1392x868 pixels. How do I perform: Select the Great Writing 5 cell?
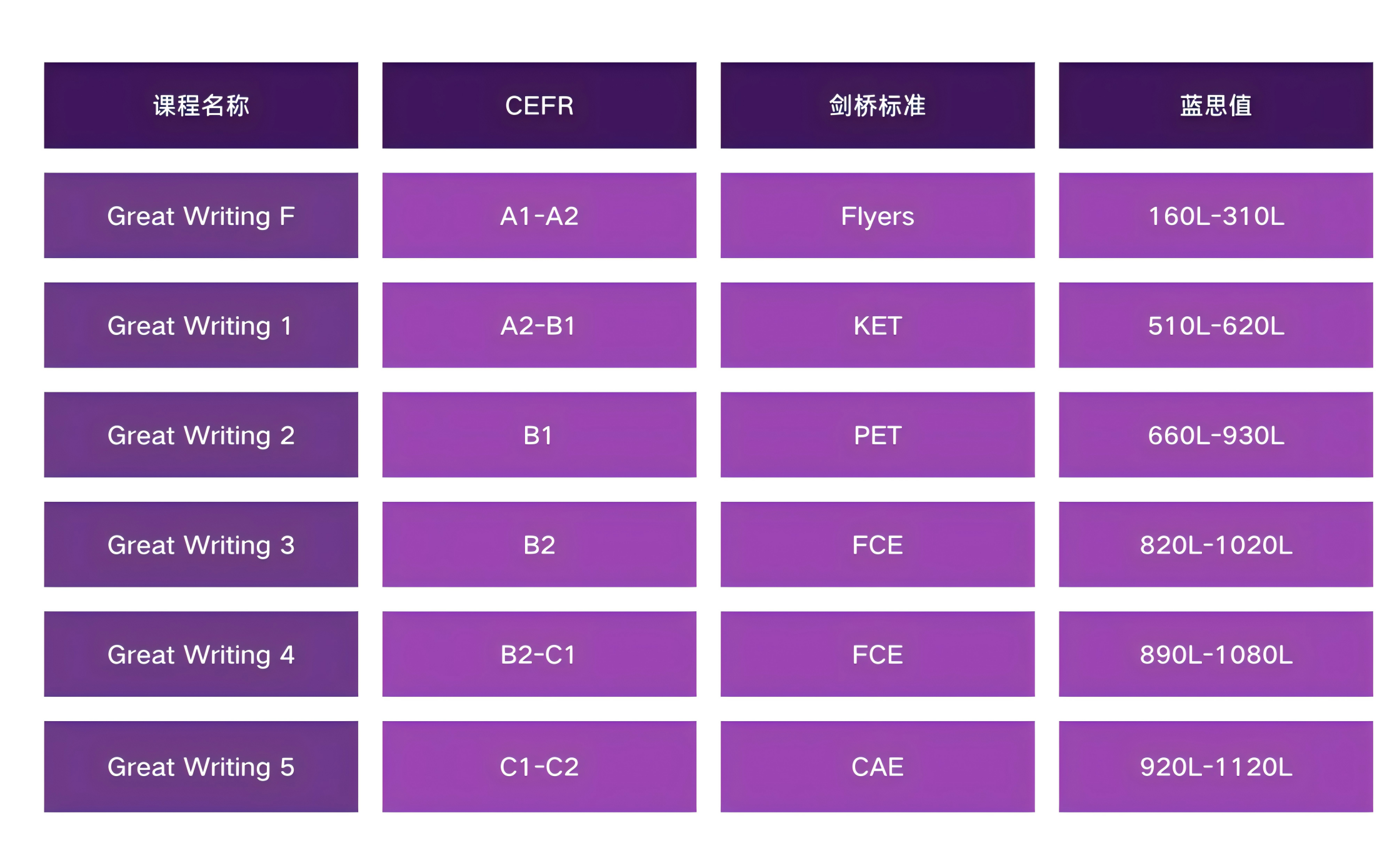[x=201, y=767]
